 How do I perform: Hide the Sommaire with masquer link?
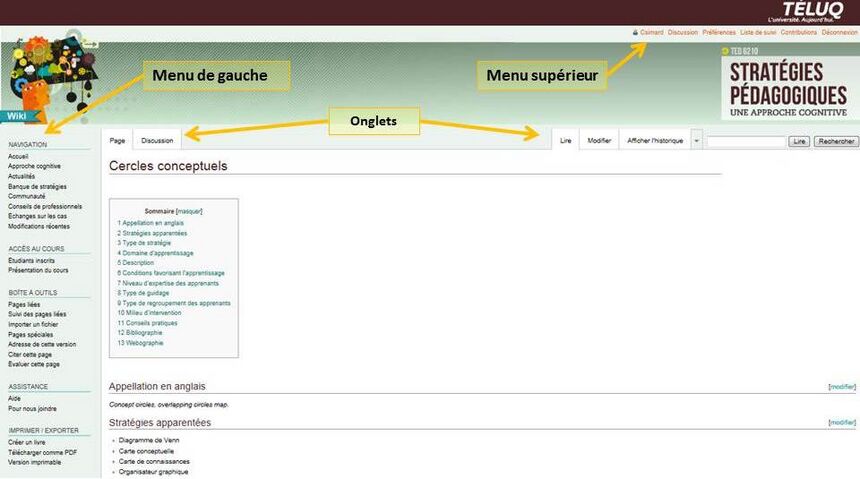tap(189, 212)
